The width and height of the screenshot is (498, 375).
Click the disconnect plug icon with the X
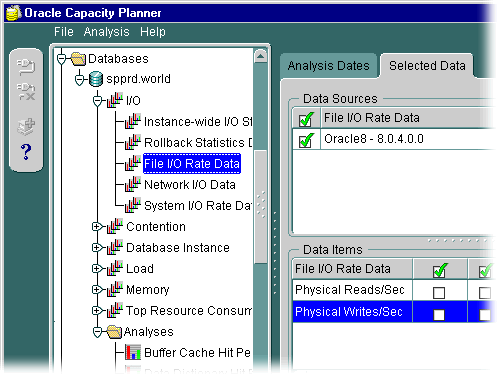coord(26,91)
